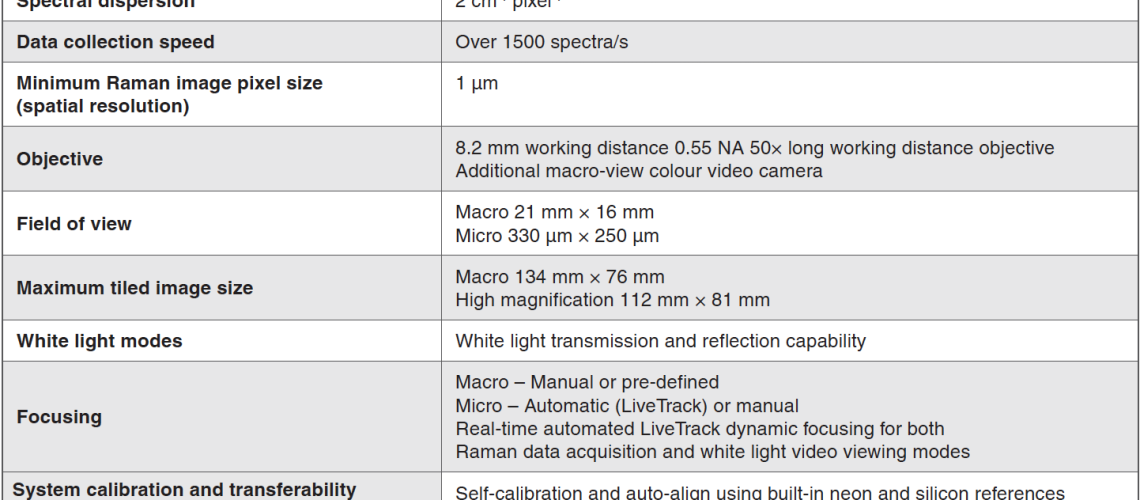Click the Data collection speed label

pos(116,42)
